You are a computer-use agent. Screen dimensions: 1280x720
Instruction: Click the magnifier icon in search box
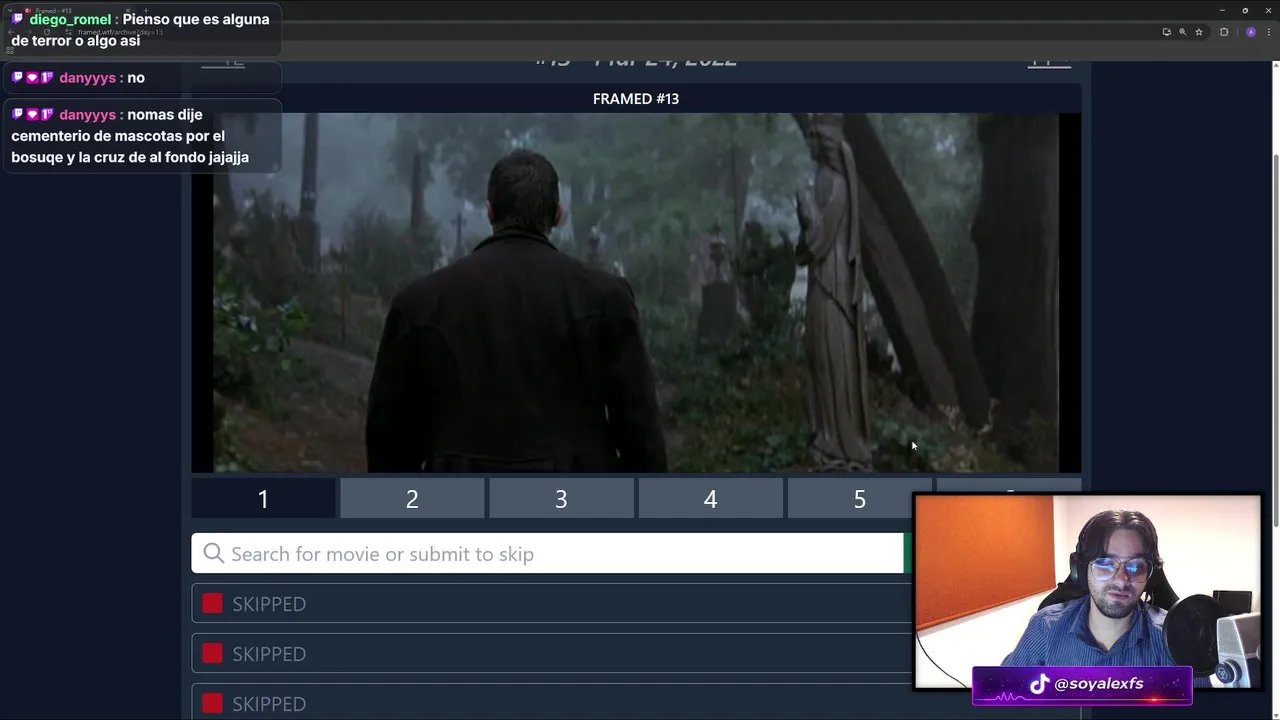[x=213, y=553]
